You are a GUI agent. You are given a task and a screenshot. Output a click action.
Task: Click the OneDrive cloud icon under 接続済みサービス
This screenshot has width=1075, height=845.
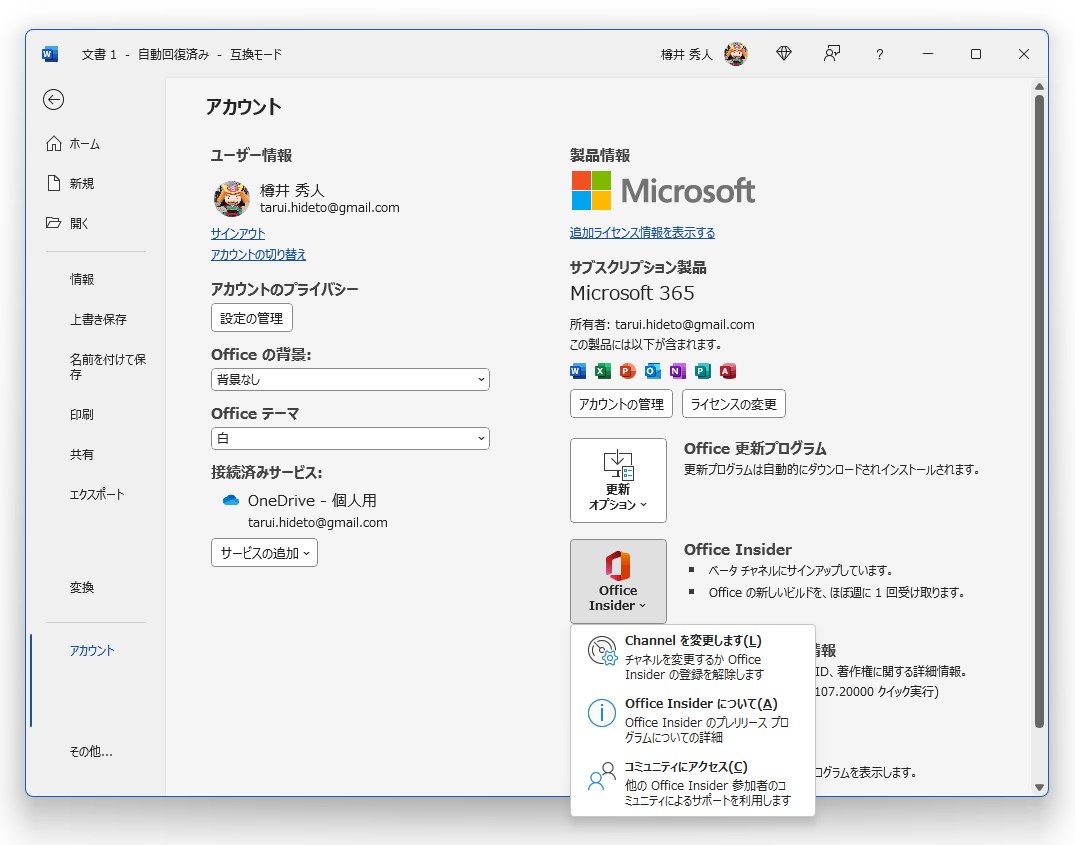(231, 500)
